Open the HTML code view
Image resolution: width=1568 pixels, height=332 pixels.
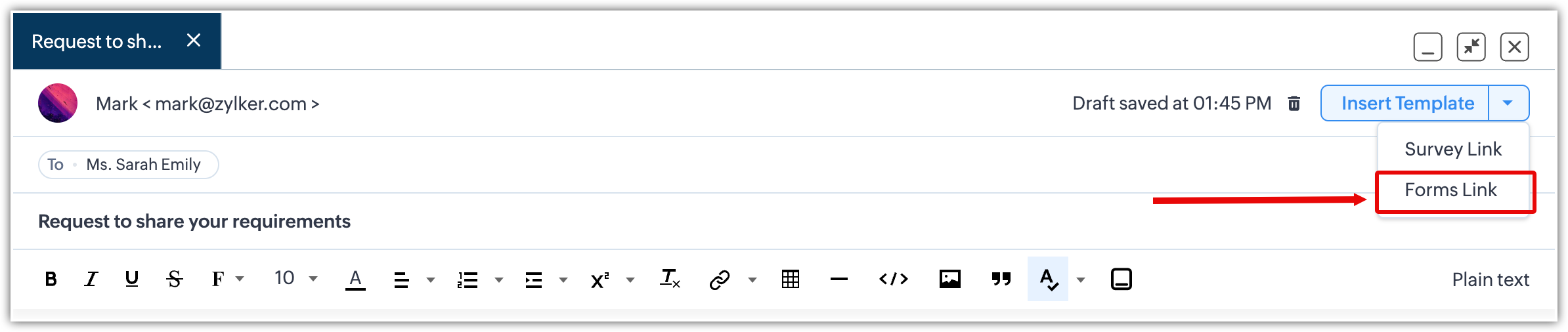pyautogui.click(x=893, y=280)
